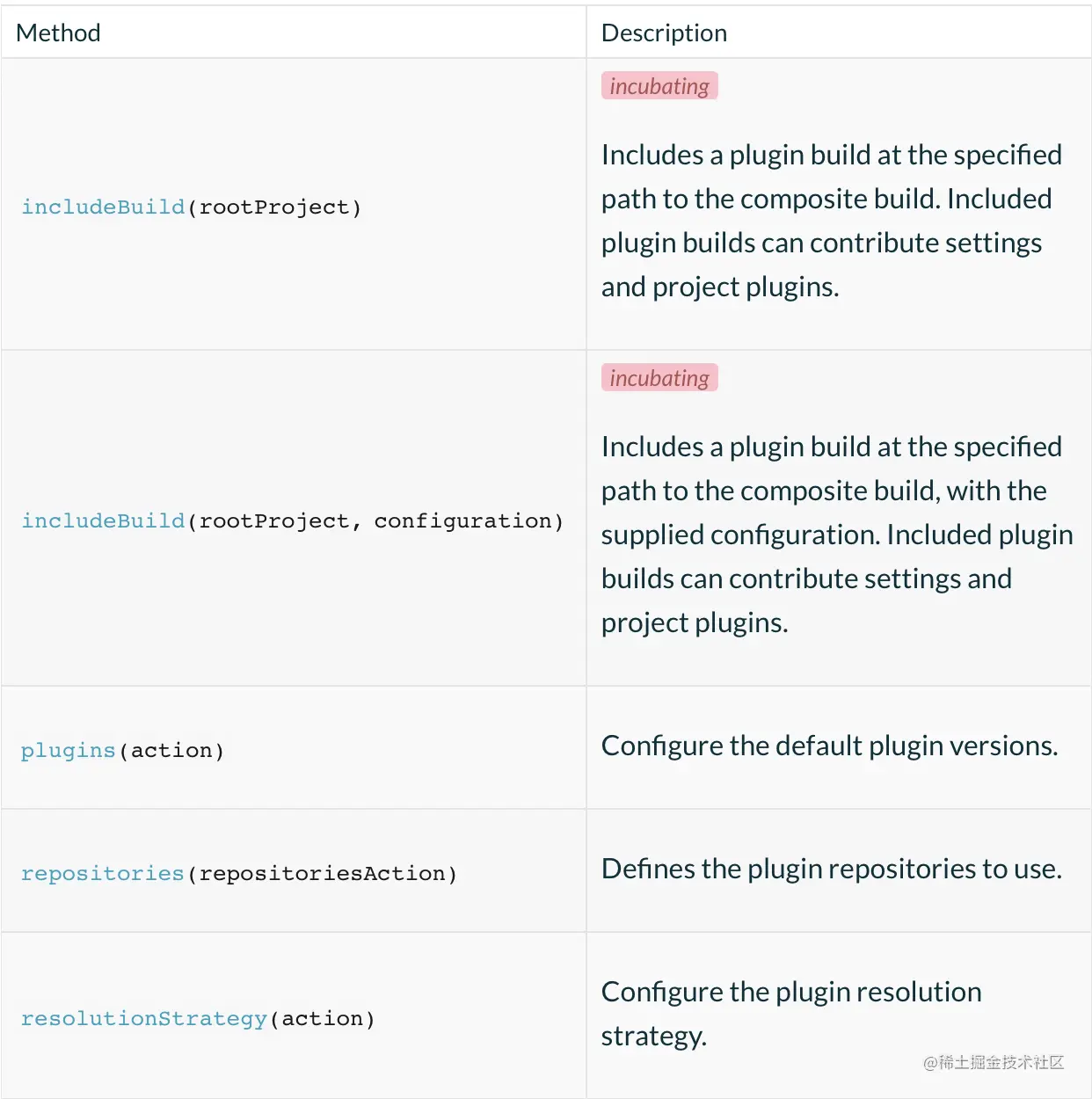Screen dimensions: 1092x1099
Task: Click the (action) parameter after plugins
Action: (171, 750)
